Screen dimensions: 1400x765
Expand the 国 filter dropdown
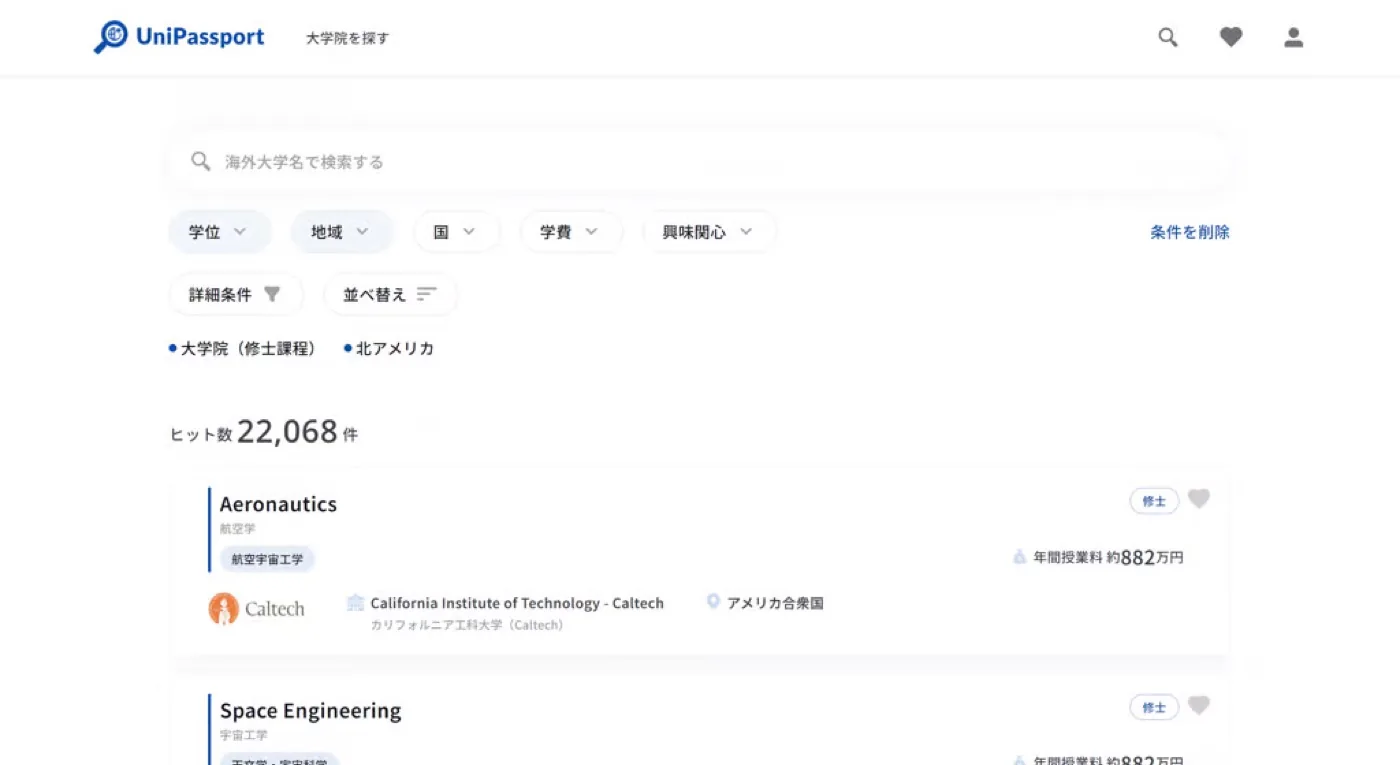456,232
